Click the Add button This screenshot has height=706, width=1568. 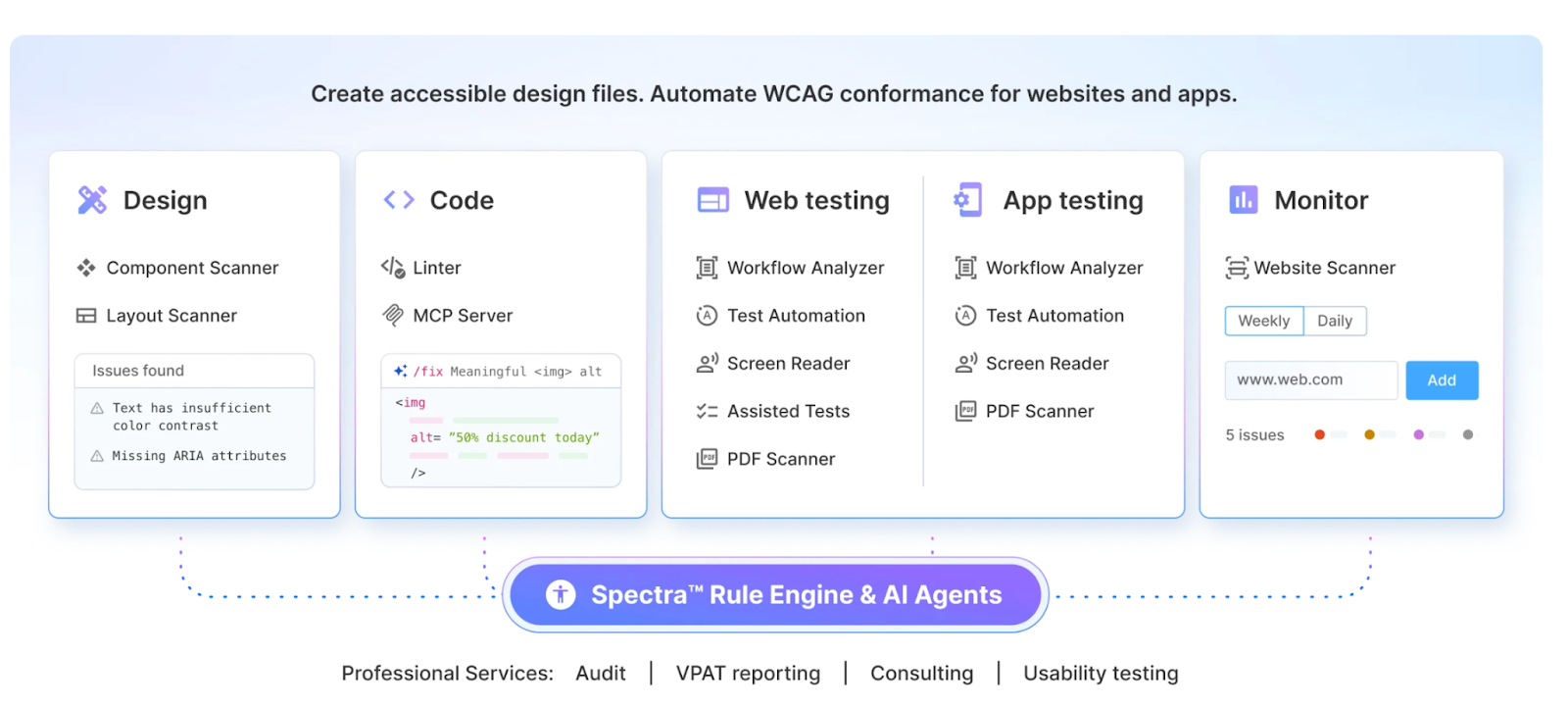coord(1442,380)
